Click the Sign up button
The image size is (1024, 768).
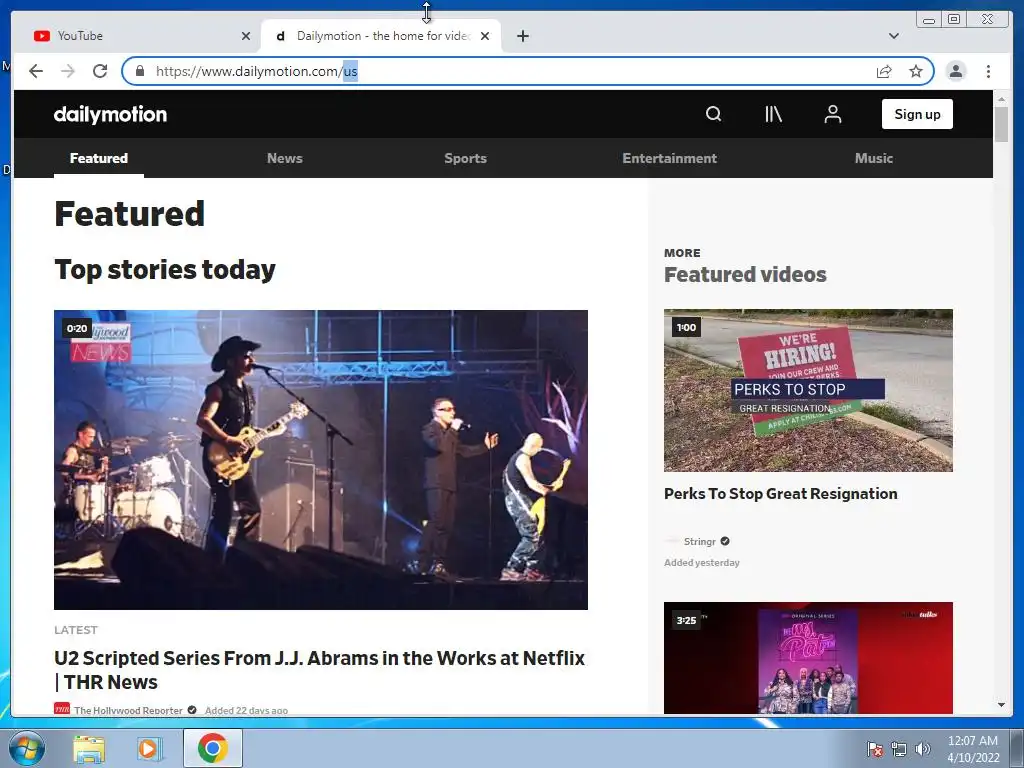(917, 114)
